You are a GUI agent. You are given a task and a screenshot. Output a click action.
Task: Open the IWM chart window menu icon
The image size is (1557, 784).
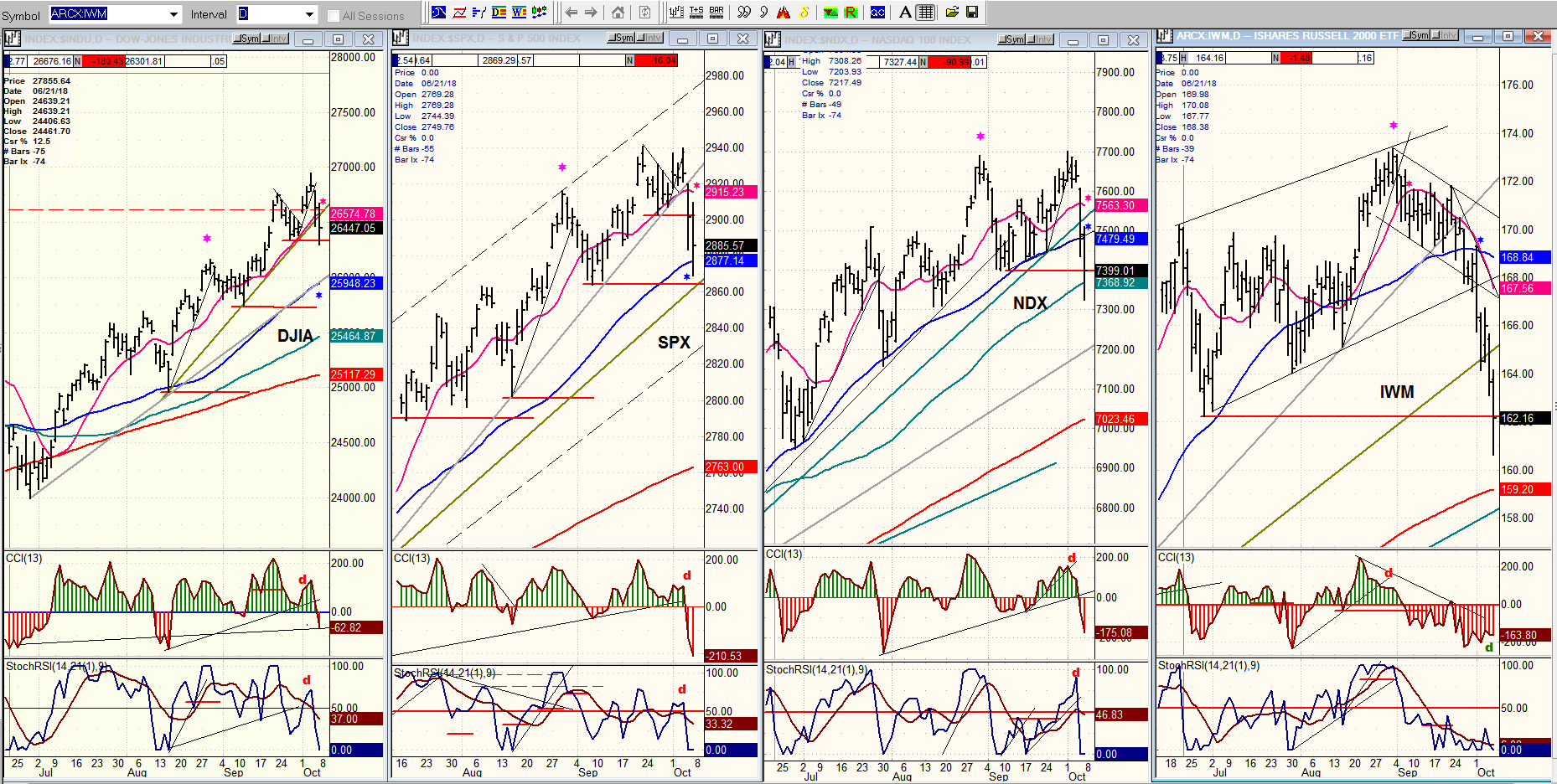click(1164, 35)
